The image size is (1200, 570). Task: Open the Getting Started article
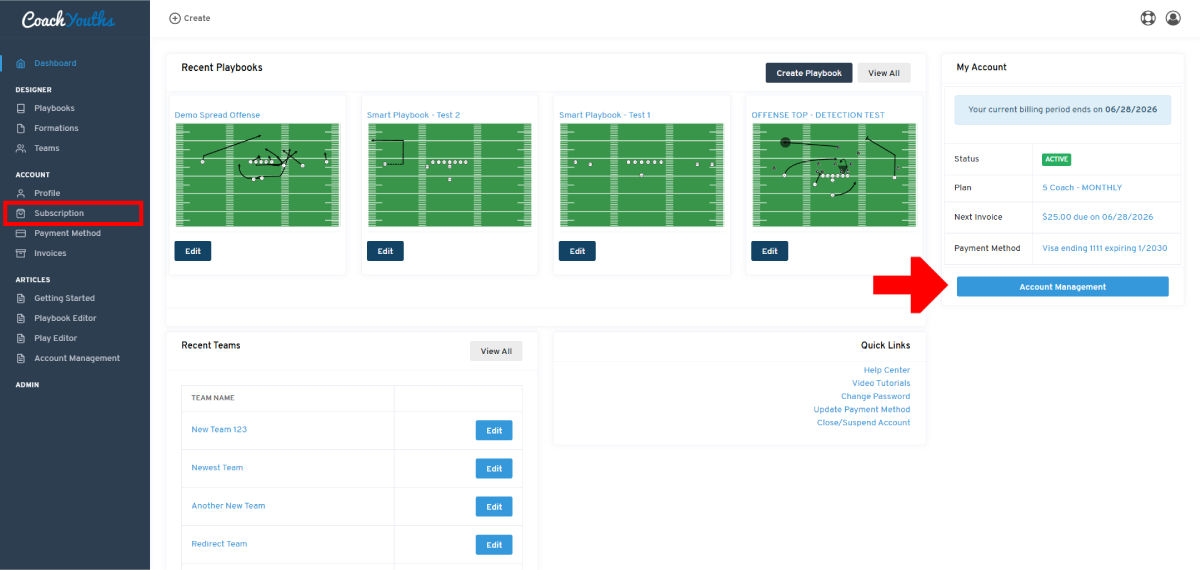click(x=64, y=298)
